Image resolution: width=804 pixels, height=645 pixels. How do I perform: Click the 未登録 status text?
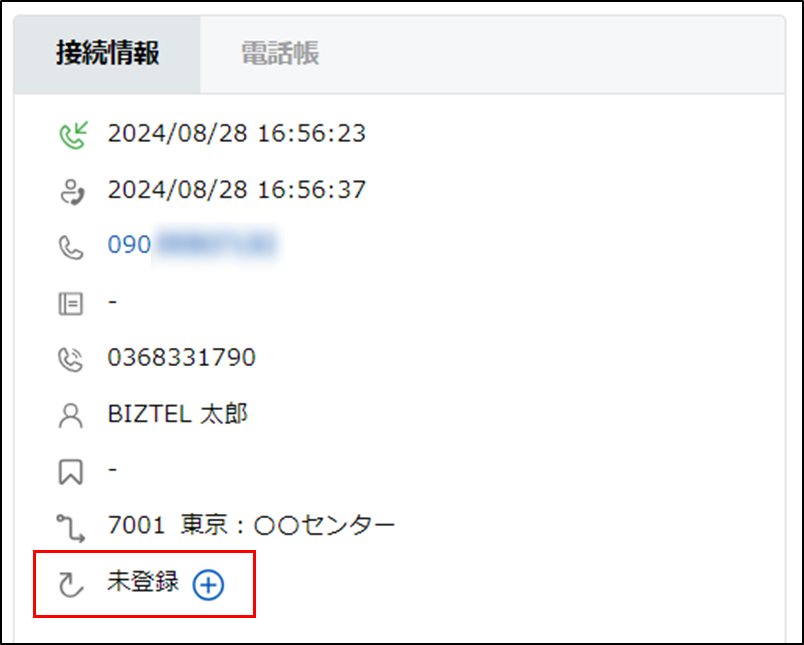point(142,583)
